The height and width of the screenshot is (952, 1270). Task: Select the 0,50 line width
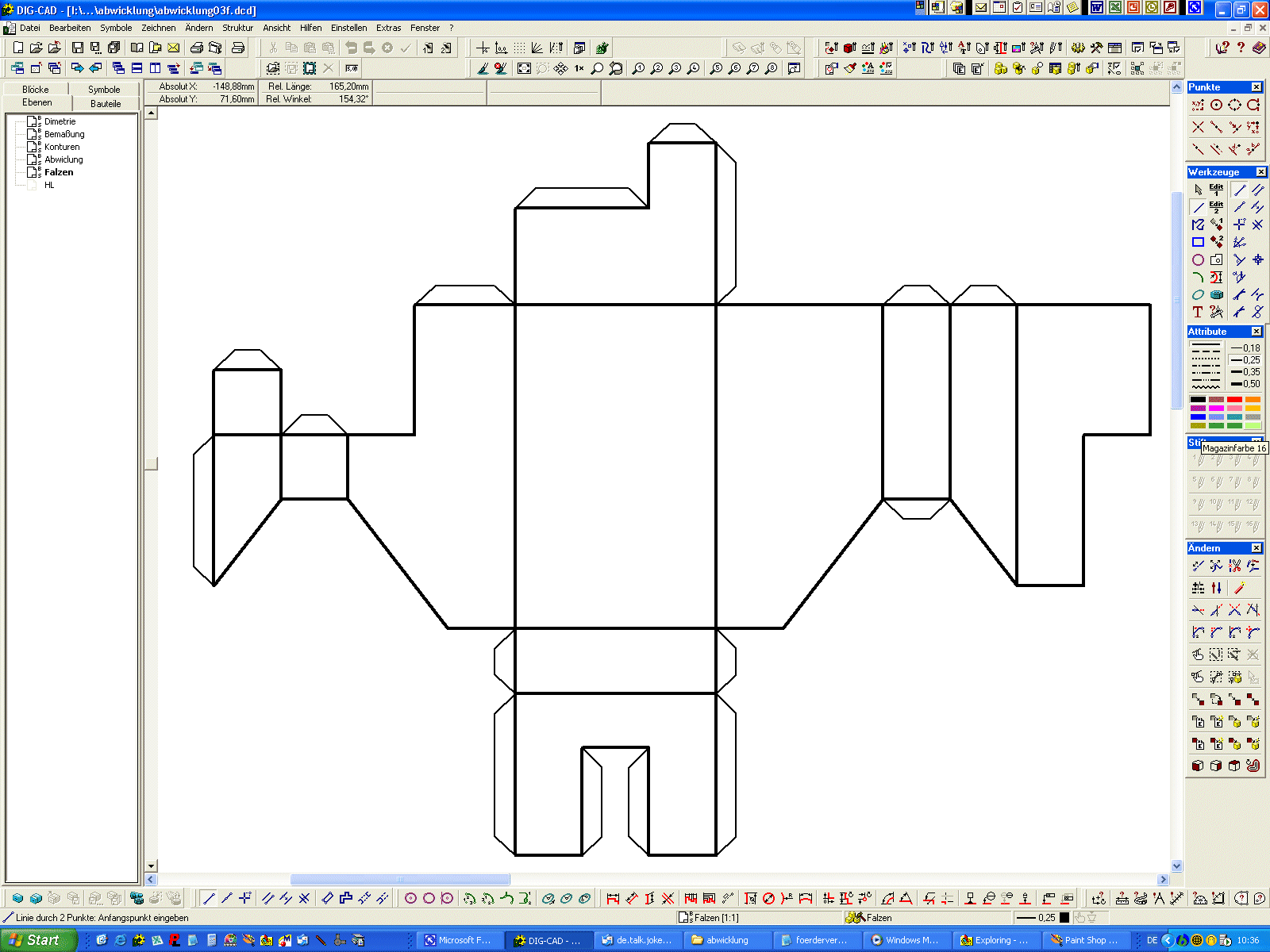pos(1245,384)
